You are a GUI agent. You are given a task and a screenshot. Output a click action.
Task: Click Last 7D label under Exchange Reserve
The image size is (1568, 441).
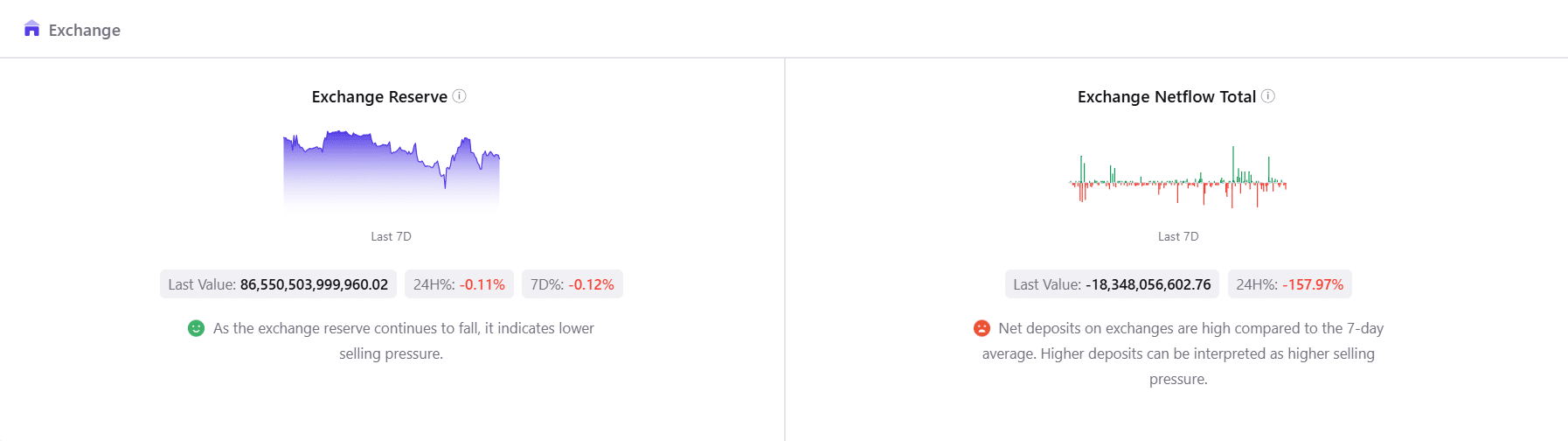click(x=391, y=236)
